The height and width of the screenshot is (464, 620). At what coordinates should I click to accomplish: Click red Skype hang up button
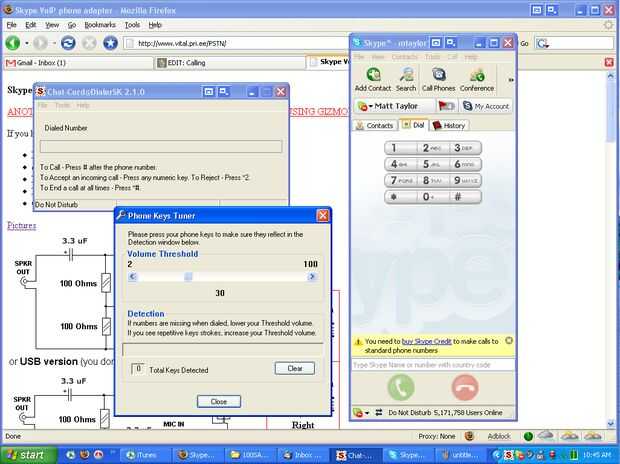point(465,387)
